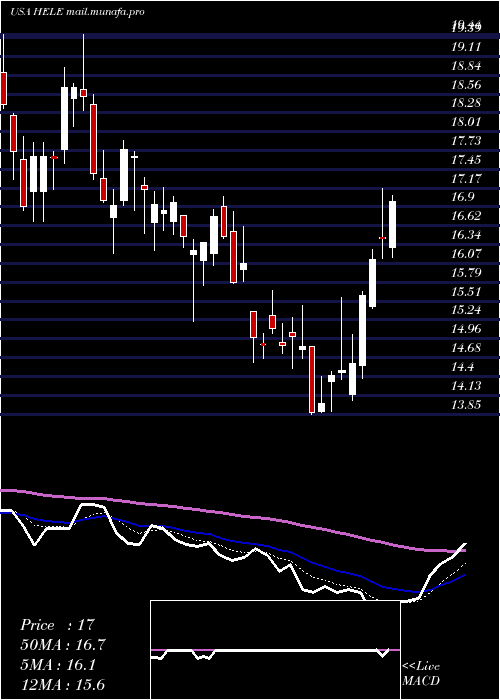
Task: Click the 16.34 price axis label
Action: 466,235
